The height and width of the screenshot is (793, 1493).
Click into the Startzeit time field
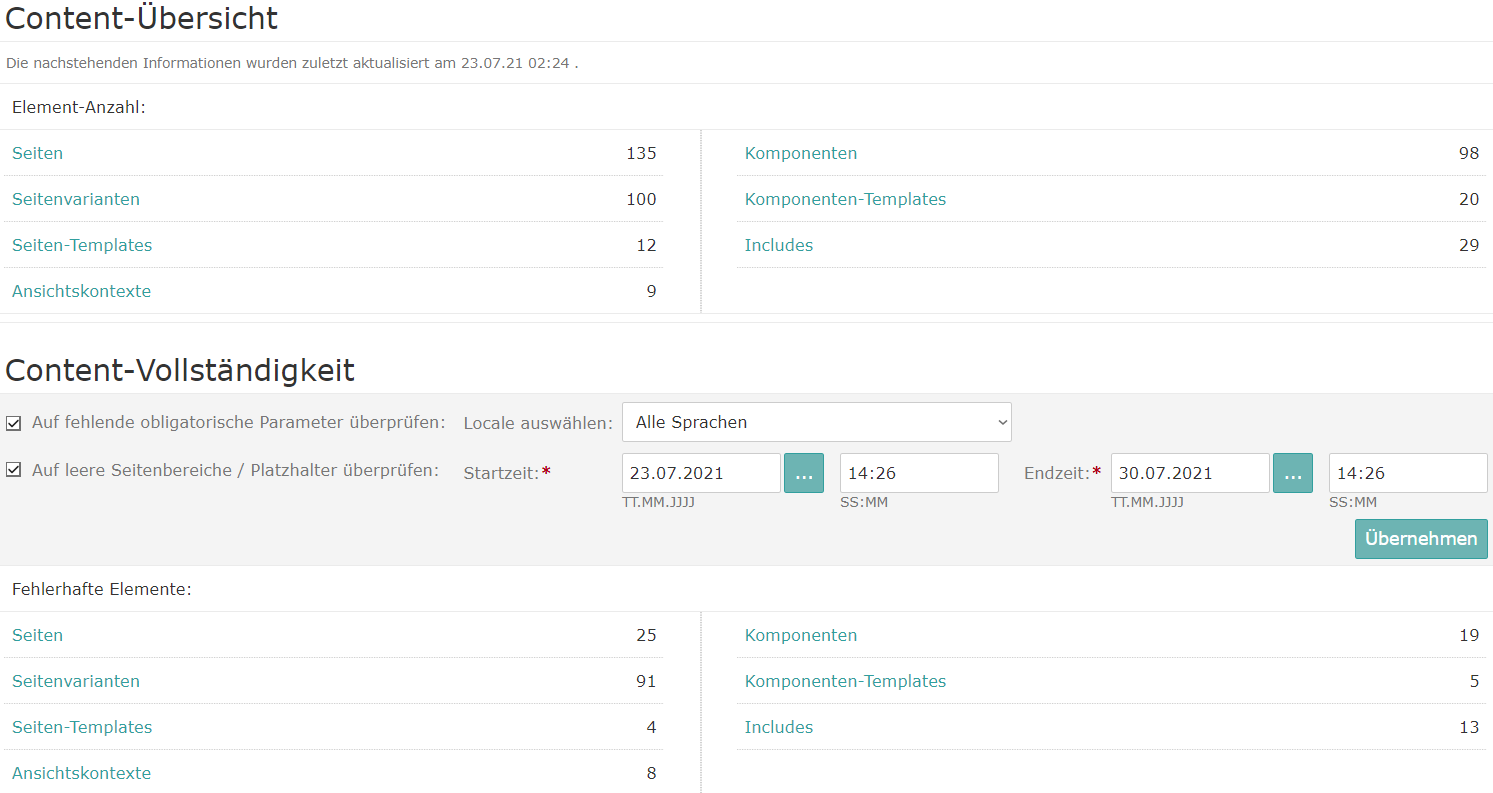coord(918,473)
